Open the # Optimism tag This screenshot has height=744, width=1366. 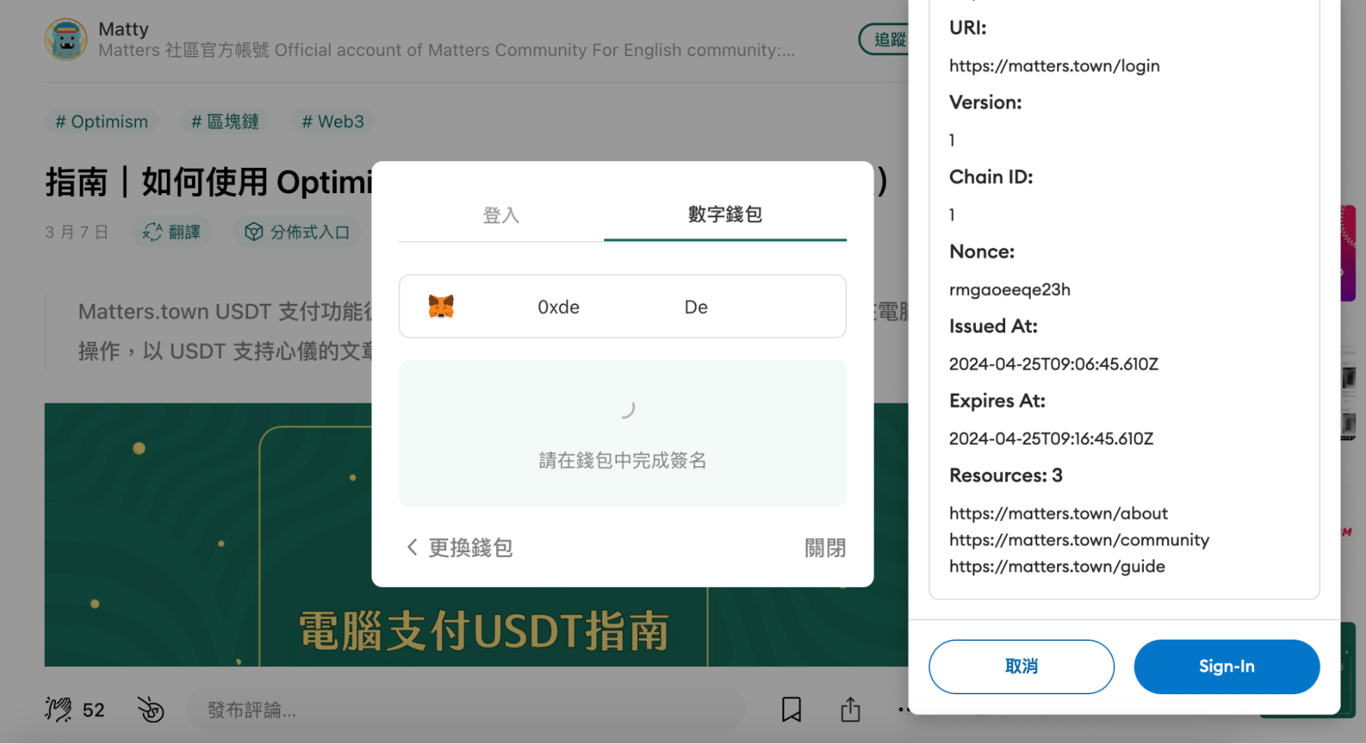pyautogui.click(x=102, y=121)
